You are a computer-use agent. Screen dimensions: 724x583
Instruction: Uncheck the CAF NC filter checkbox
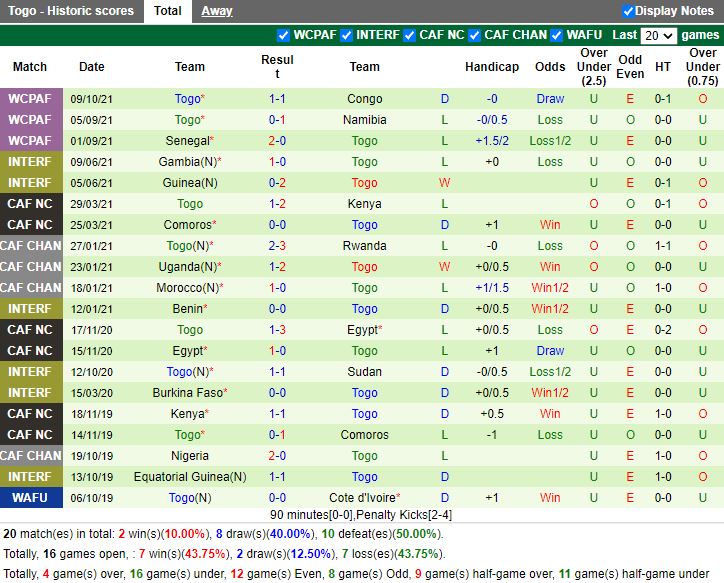[x=409, y=36]
